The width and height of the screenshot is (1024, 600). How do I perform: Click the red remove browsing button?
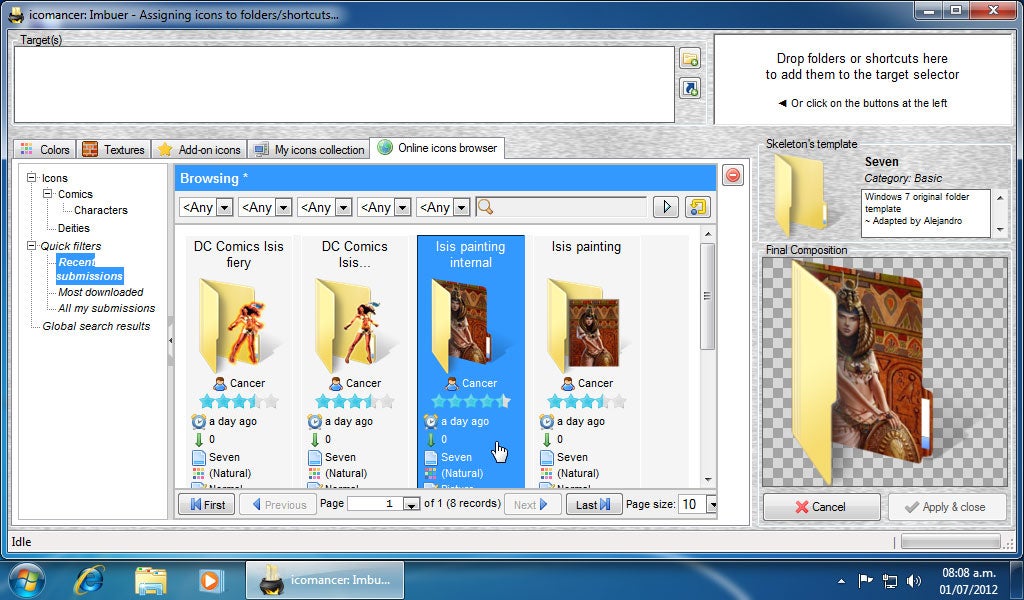(733, 175)
